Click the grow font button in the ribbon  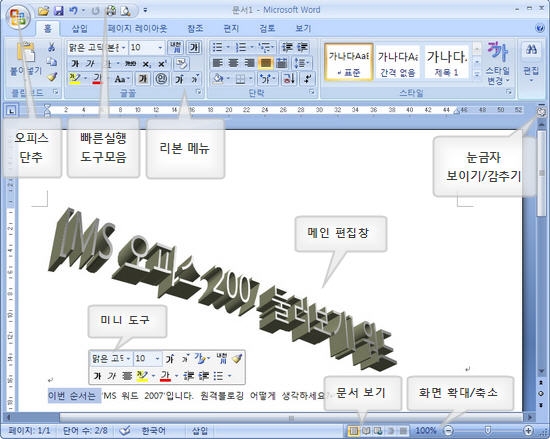[x=180, y=79]
